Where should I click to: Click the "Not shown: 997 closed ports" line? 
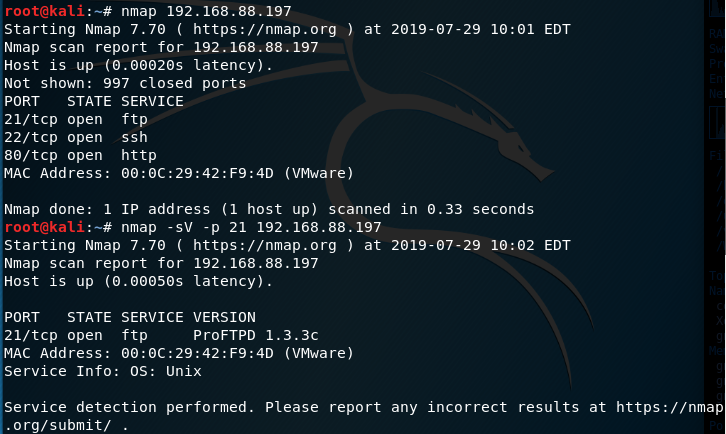click(125, 83)
